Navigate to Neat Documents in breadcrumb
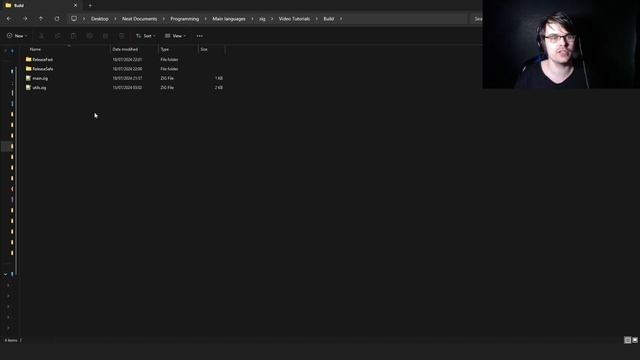The height and width of the screenshot is (360, 640). click(x=139, y=19)
